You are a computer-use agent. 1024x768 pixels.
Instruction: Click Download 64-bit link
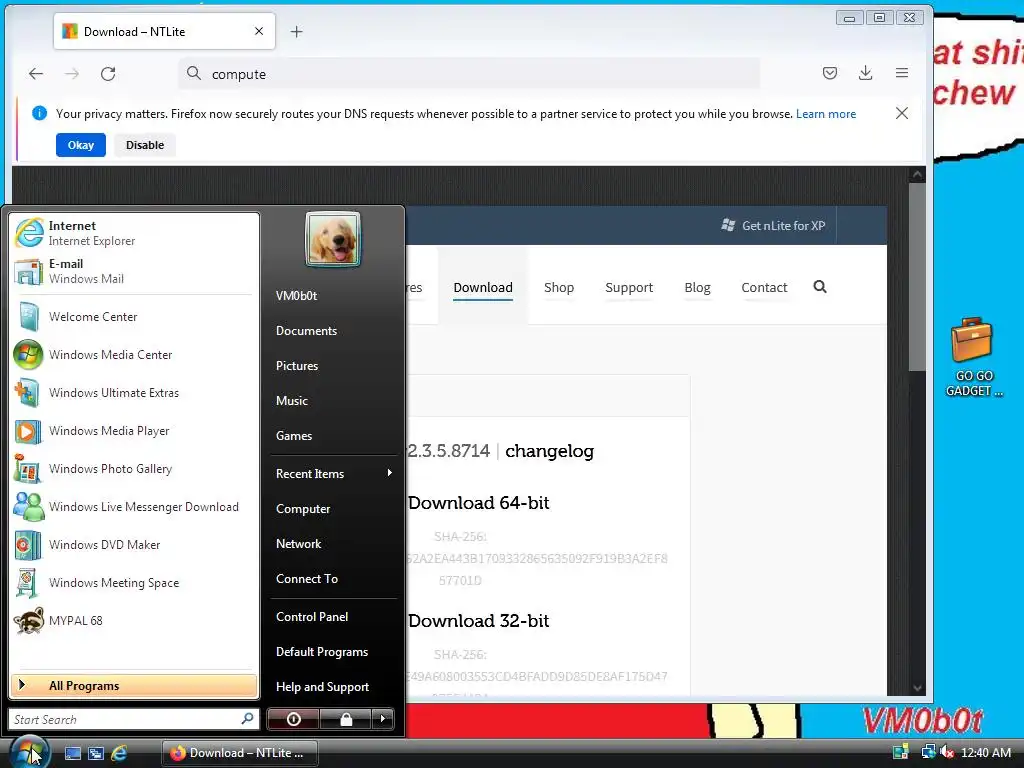click(478, 503)
